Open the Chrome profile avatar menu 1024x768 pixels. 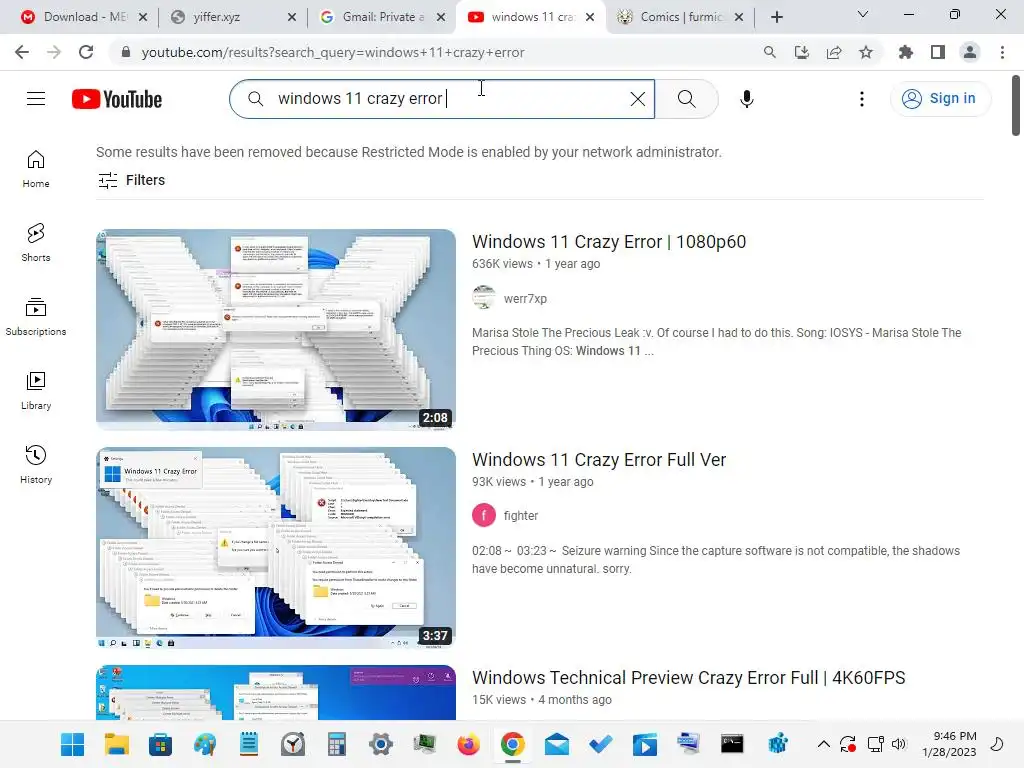[x=970, y=52]
